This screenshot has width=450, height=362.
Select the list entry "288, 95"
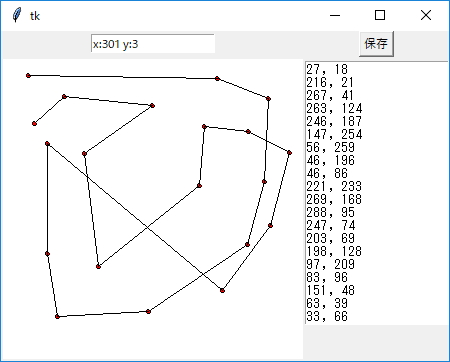pyautogui.click(x=330, y=212)
